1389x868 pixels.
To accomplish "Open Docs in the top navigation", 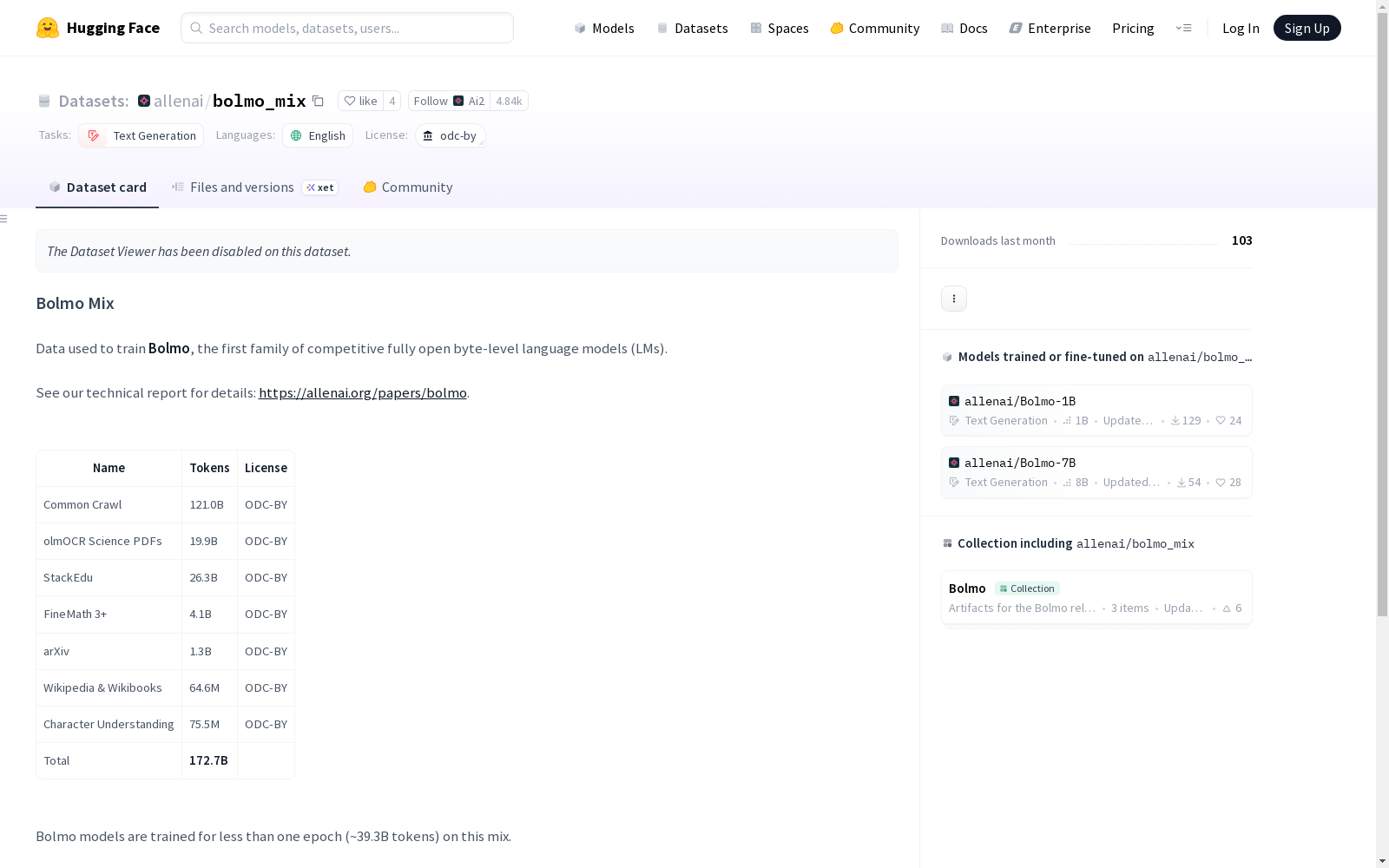I will 964,28.
